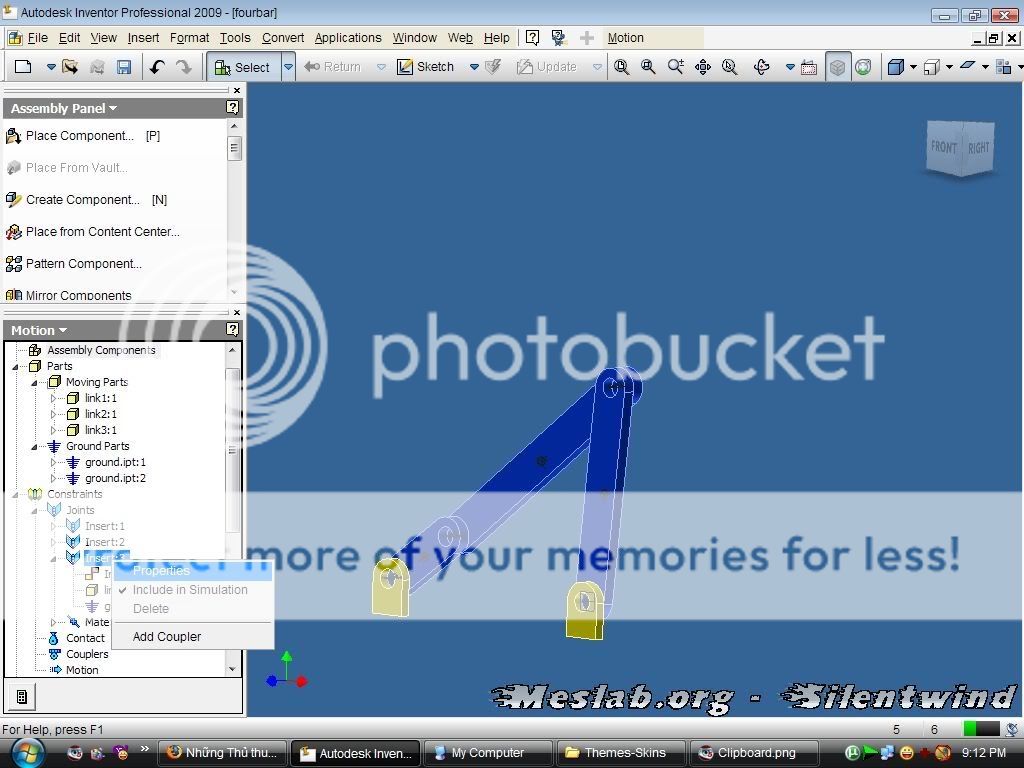Open the Help Topics question icon

[x=532, y=38]
